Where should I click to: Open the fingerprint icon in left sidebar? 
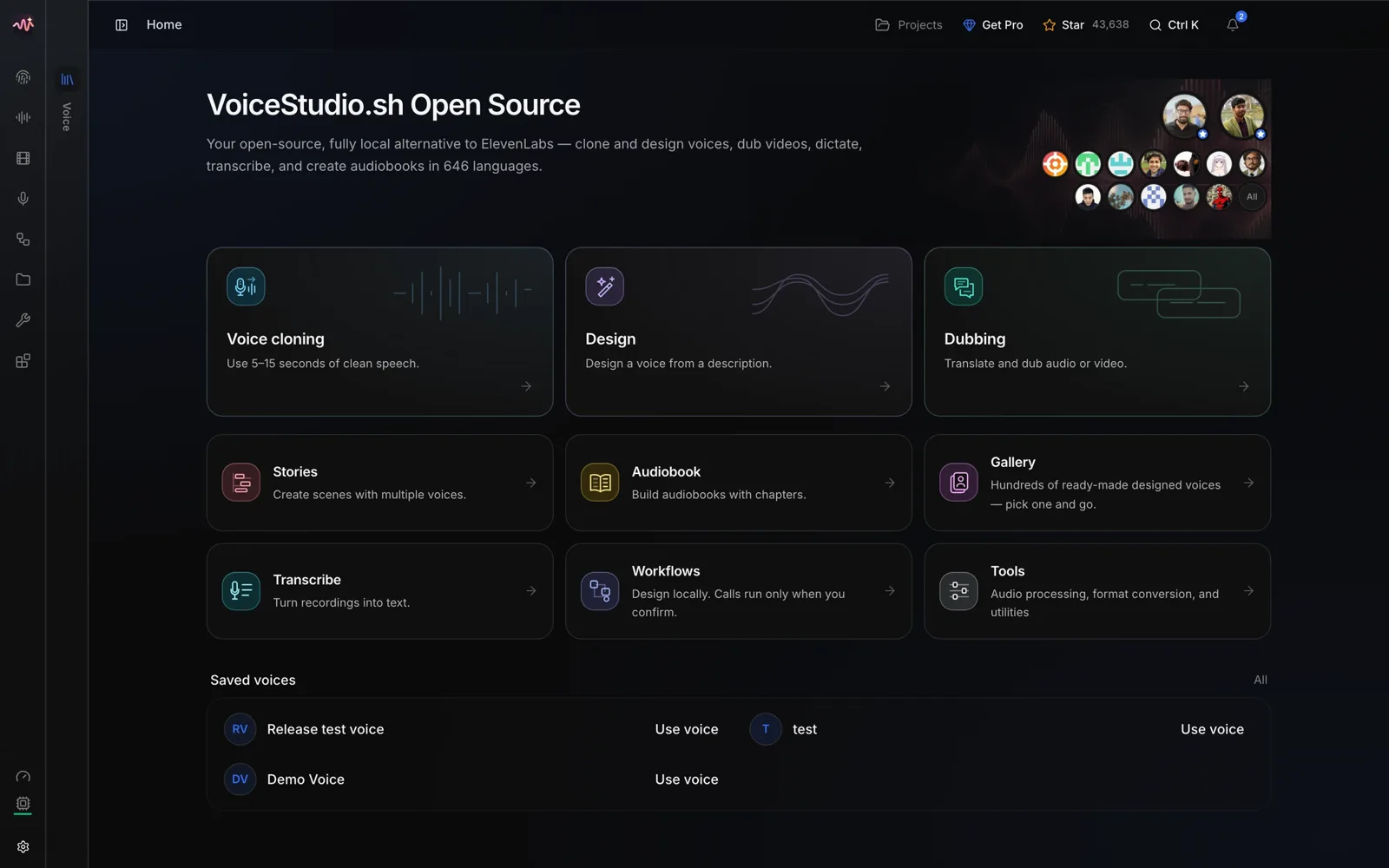(23, 77)
